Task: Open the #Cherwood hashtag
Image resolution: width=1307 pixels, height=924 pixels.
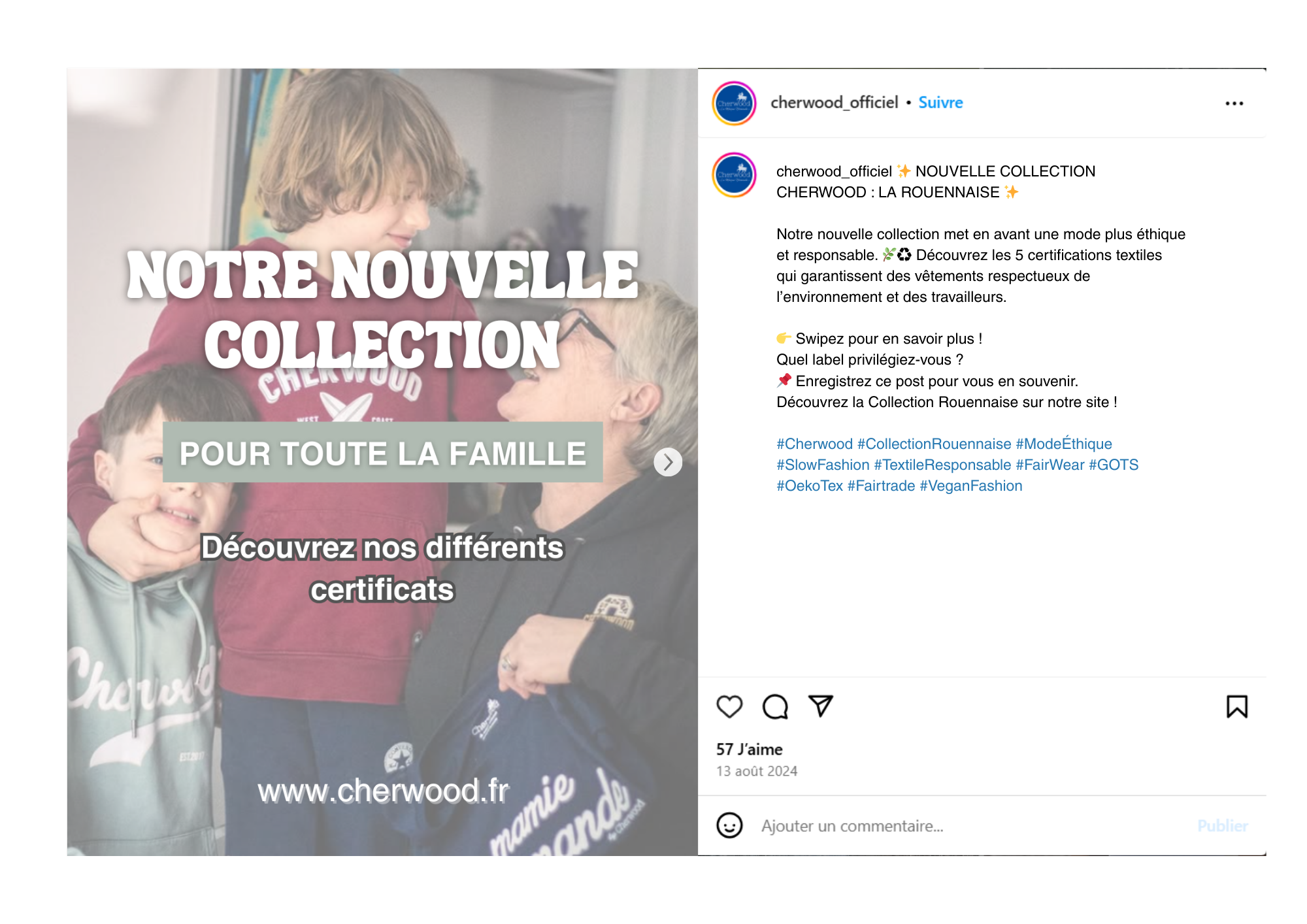Action: 814,444
